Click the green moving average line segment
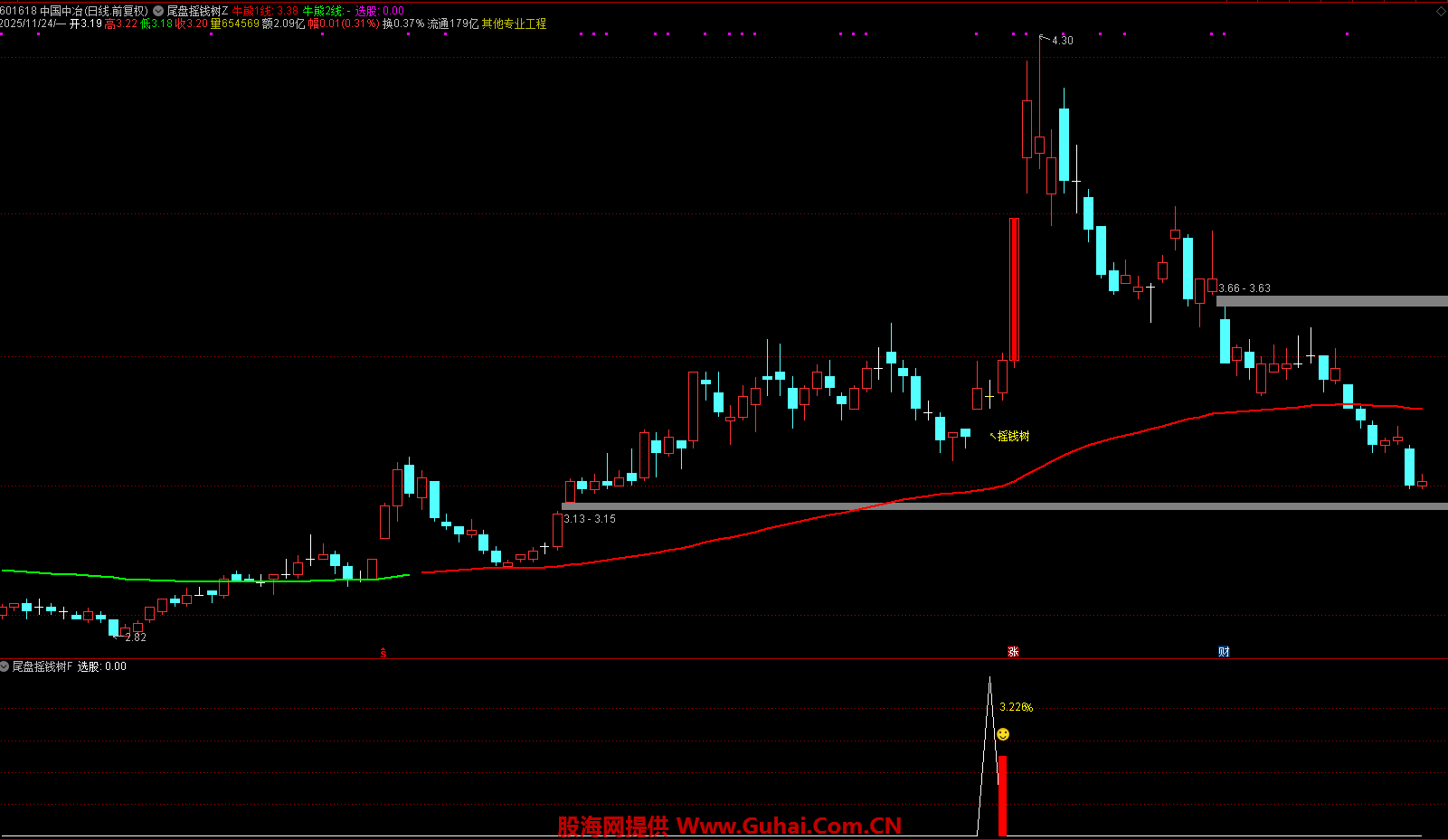Screen dimensions: 1448x840 point(181,580)
